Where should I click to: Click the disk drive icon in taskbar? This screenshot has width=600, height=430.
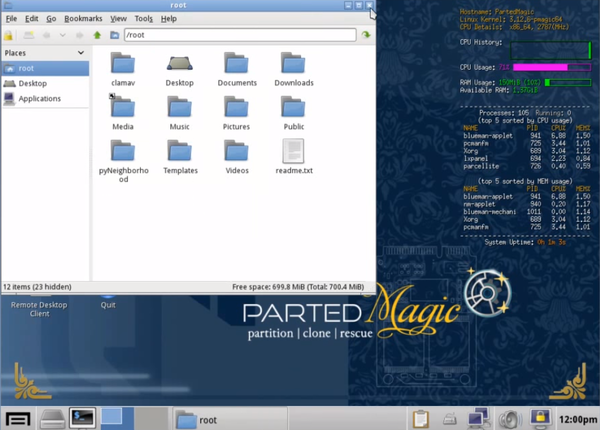point(52,419)
